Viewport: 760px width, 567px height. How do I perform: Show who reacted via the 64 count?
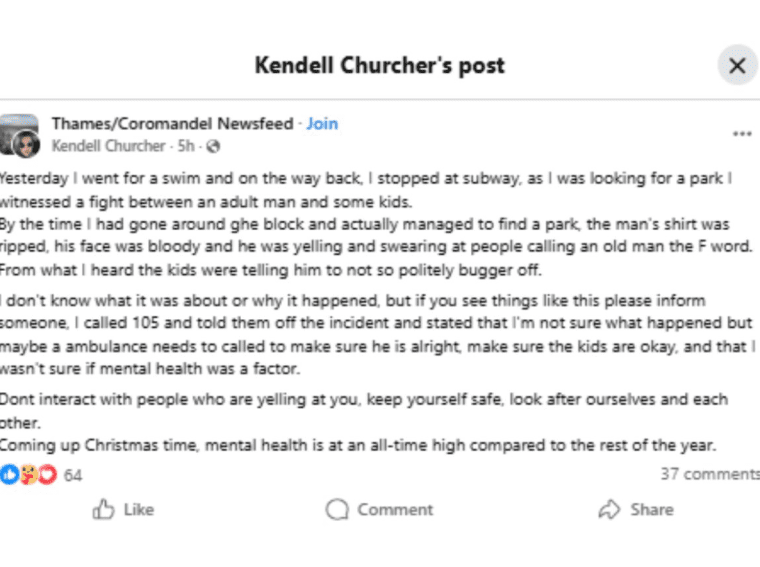(73, 475)
